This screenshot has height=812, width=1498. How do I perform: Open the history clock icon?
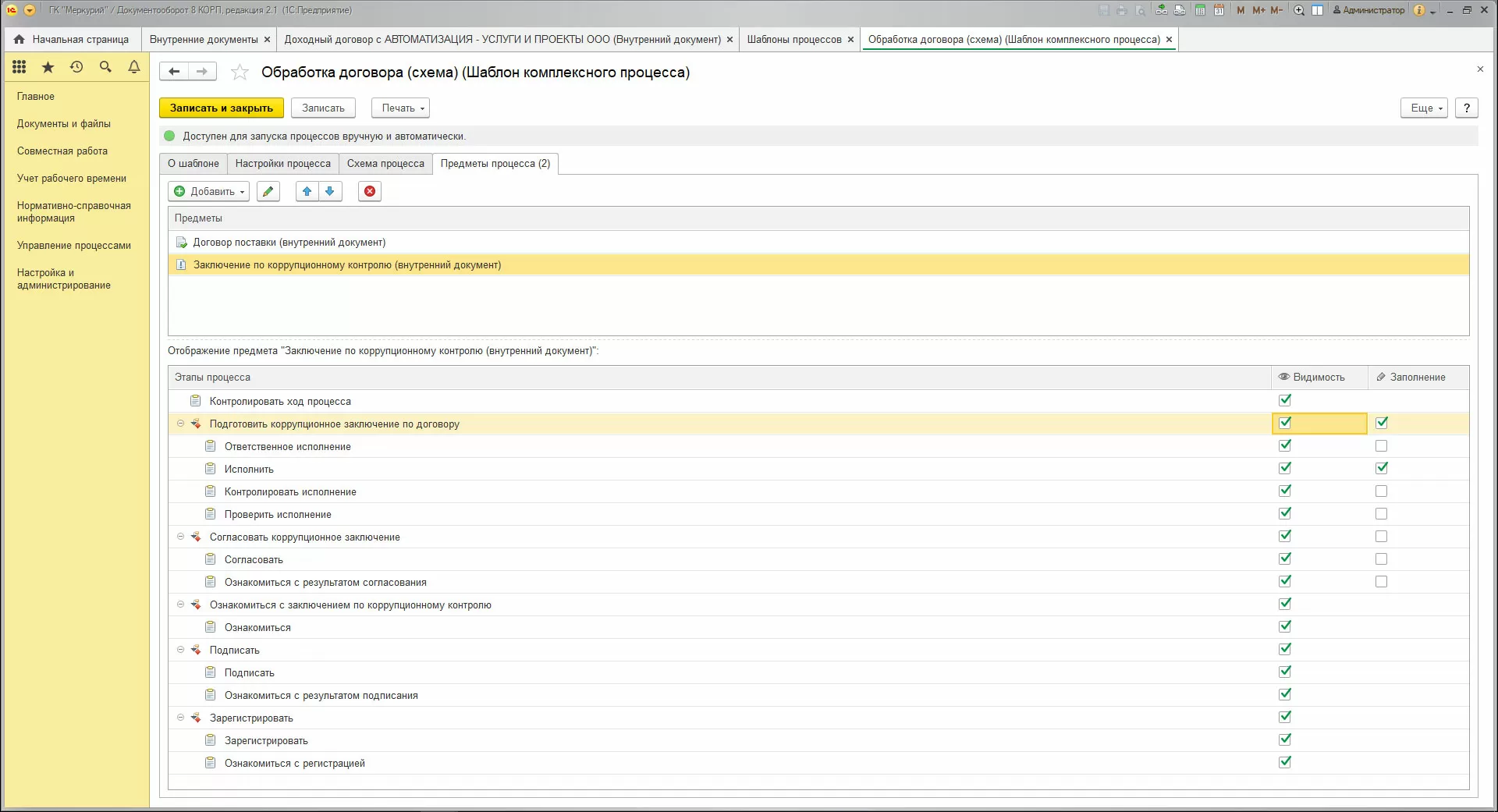[x=76, y=67]
